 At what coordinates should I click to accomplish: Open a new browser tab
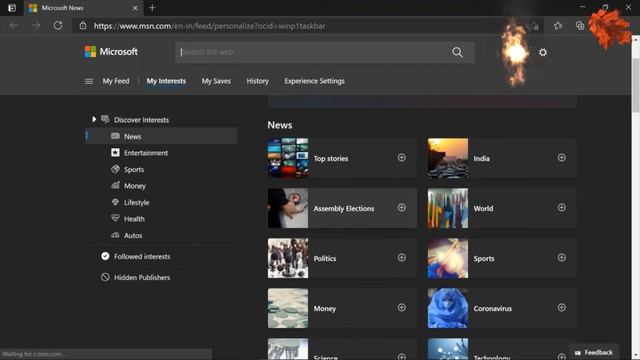[152, 8]
